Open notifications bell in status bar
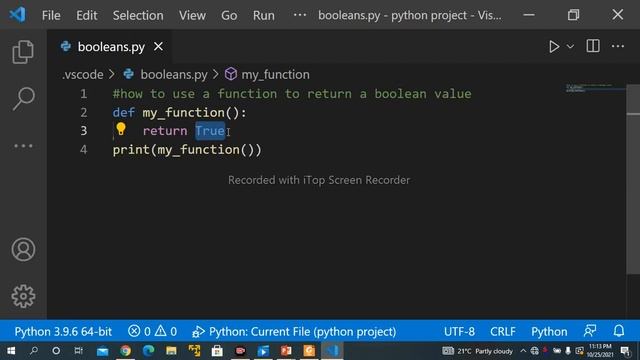640x360 pixels. 619,331
